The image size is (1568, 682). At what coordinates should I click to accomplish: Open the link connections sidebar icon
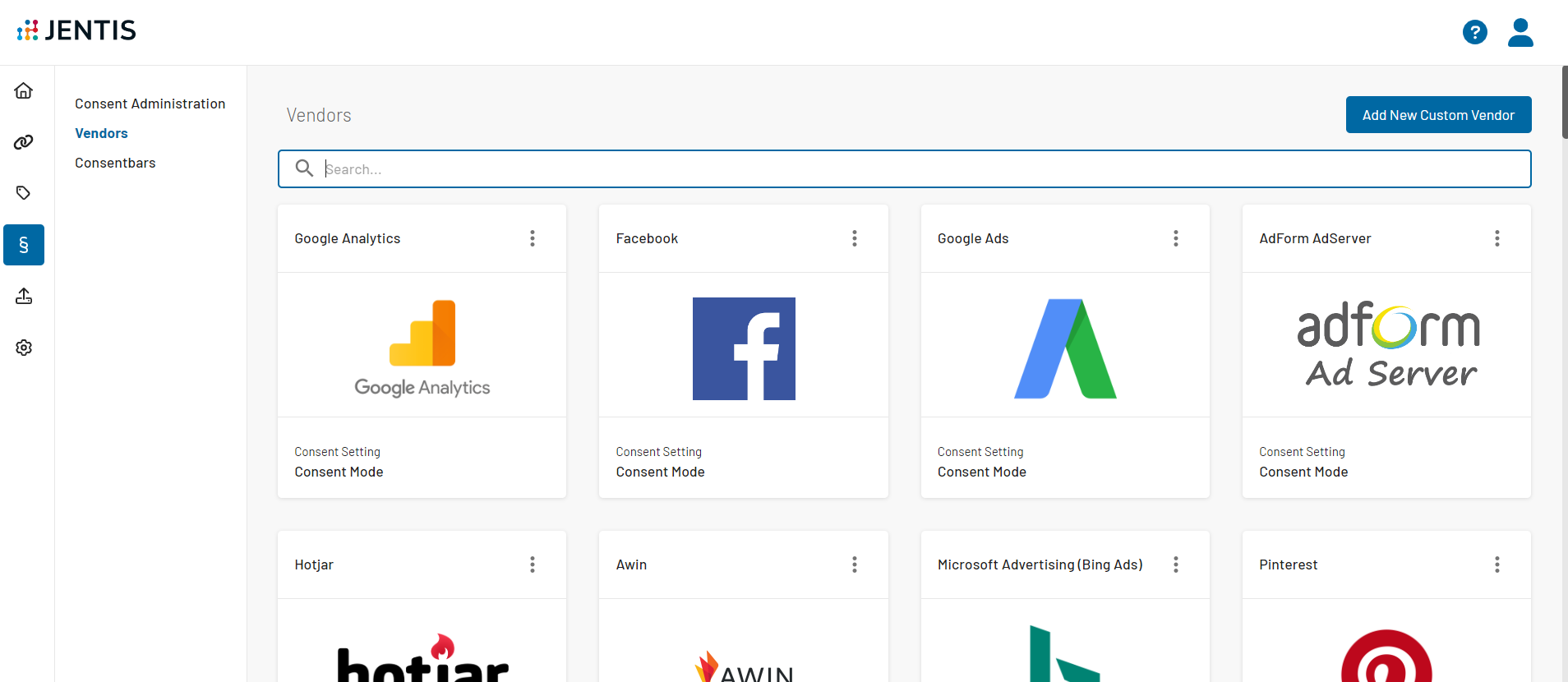[24, 142]
